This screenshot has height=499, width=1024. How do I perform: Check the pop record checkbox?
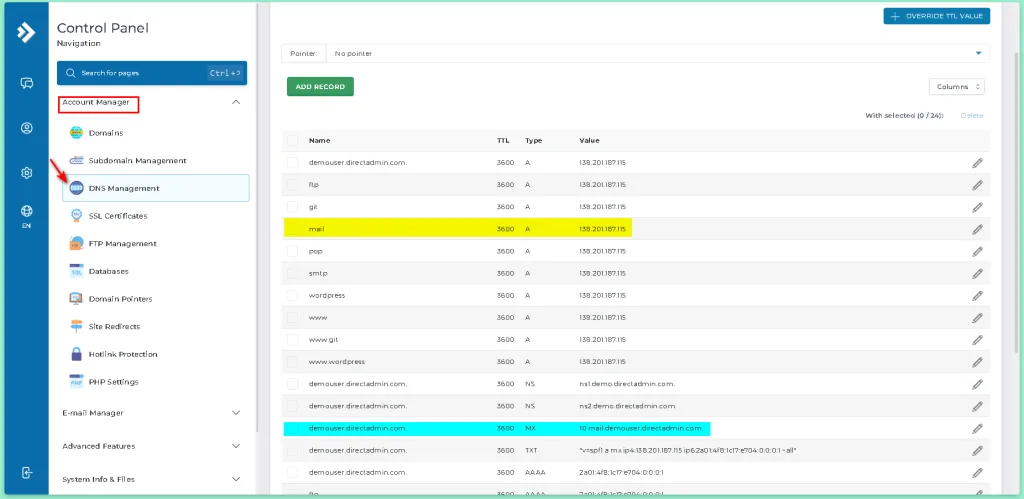292,251
